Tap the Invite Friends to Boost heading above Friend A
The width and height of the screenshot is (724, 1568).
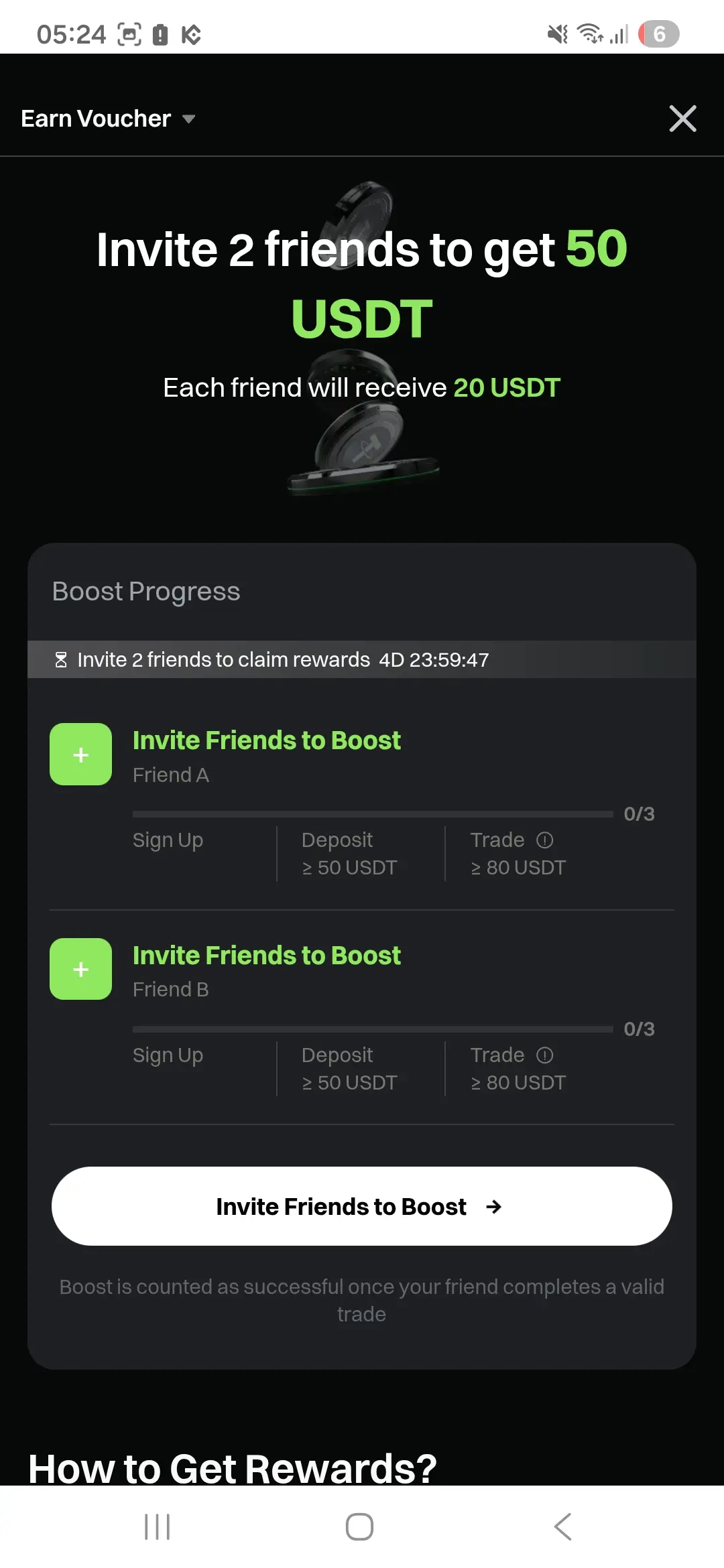(x=266, y=740)
